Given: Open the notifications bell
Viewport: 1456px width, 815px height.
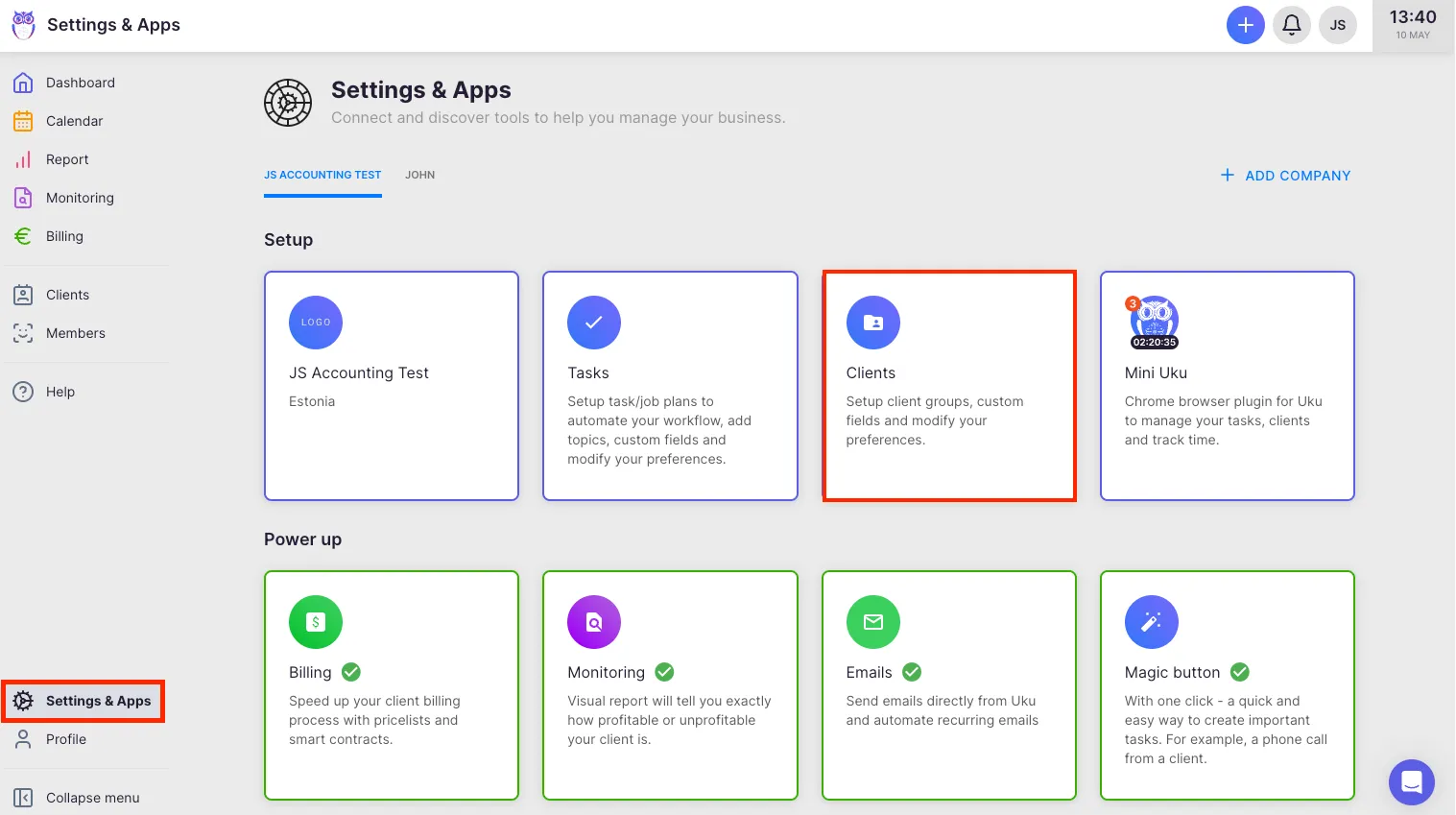Looking at the screenshot, I should tap(1292, 25).
